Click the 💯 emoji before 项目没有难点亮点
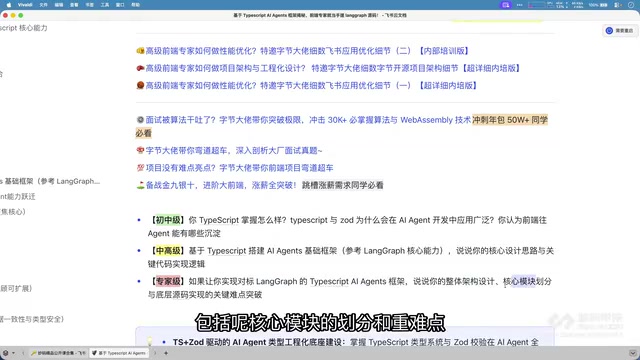The image size is (640, 360). 140,168
